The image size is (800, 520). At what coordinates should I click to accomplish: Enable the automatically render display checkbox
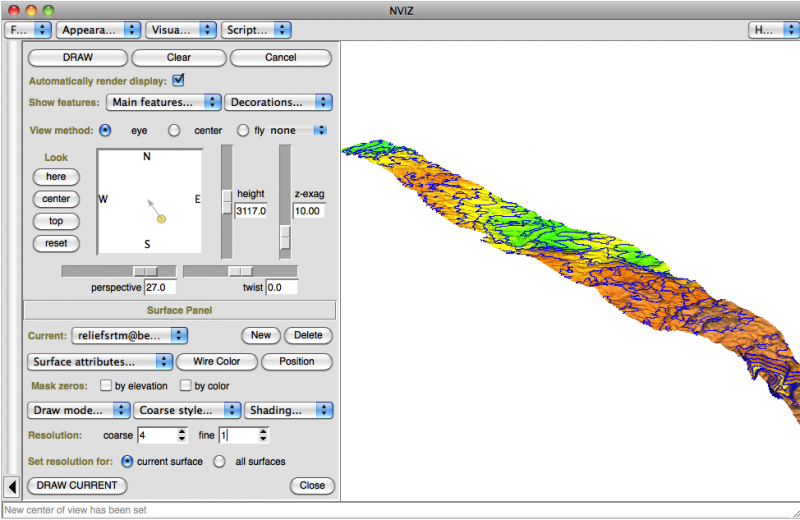pyautogui.click(x=179, y=80)
